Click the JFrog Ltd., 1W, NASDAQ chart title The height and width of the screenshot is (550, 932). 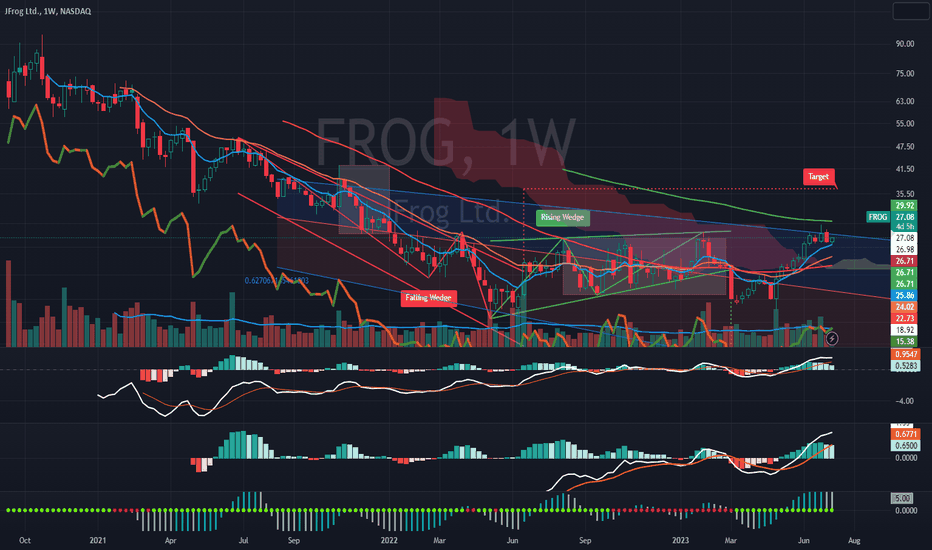pyautogui.click(x=48, y=11)
